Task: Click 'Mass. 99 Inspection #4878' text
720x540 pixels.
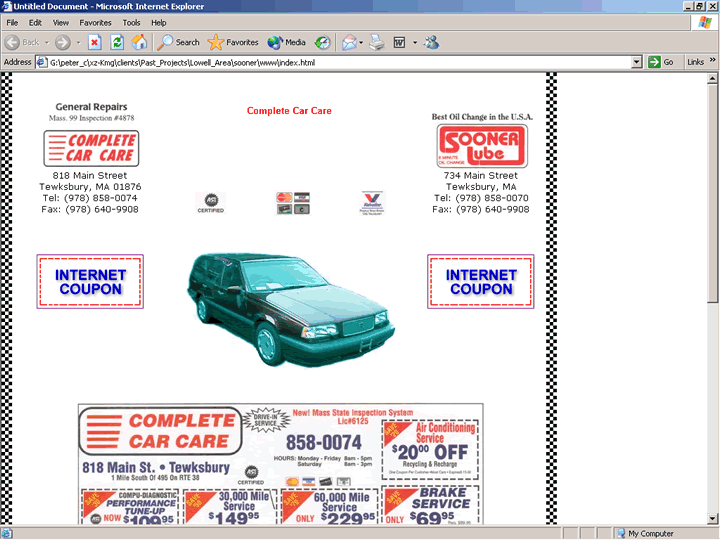Action: point(91,118)
